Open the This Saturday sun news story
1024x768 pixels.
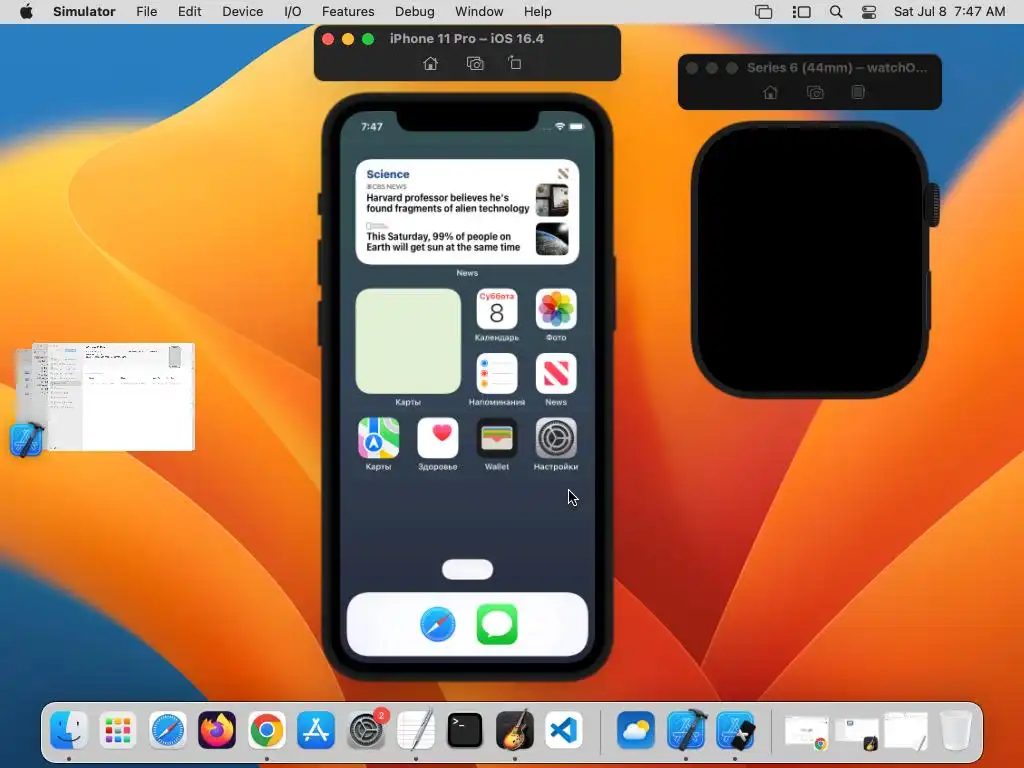[x=443, y=242]
